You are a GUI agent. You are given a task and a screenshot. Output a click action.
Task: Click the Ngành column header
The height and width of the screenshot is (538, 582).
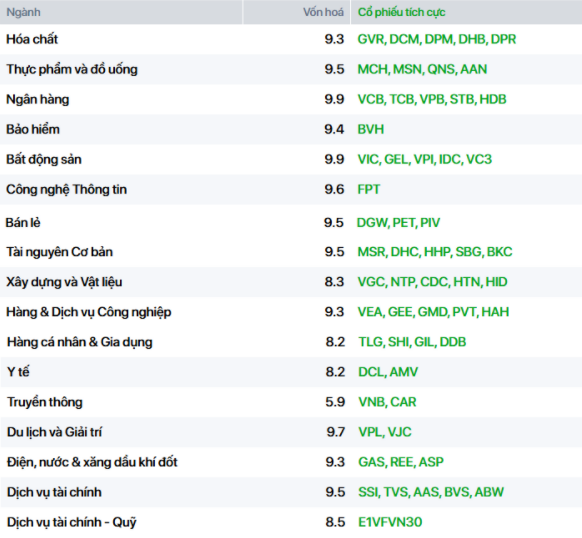tap(23, 12)
